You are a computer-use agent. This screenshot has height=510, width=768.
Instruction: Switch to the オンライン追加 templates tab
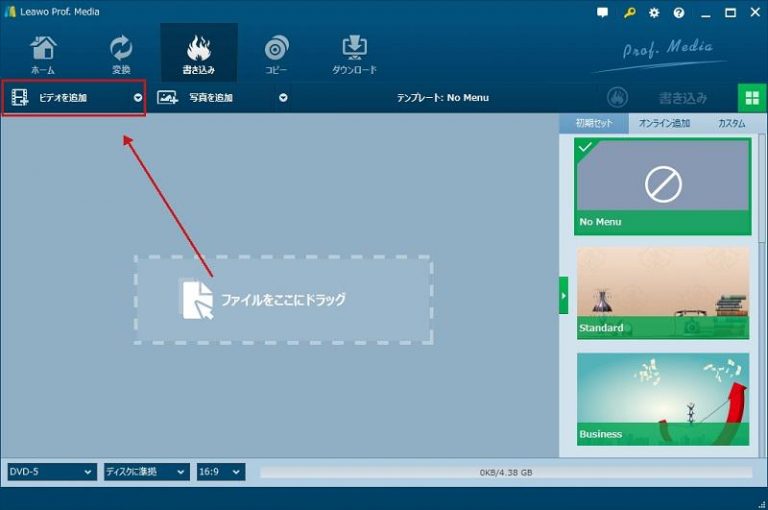pos(664,123)
